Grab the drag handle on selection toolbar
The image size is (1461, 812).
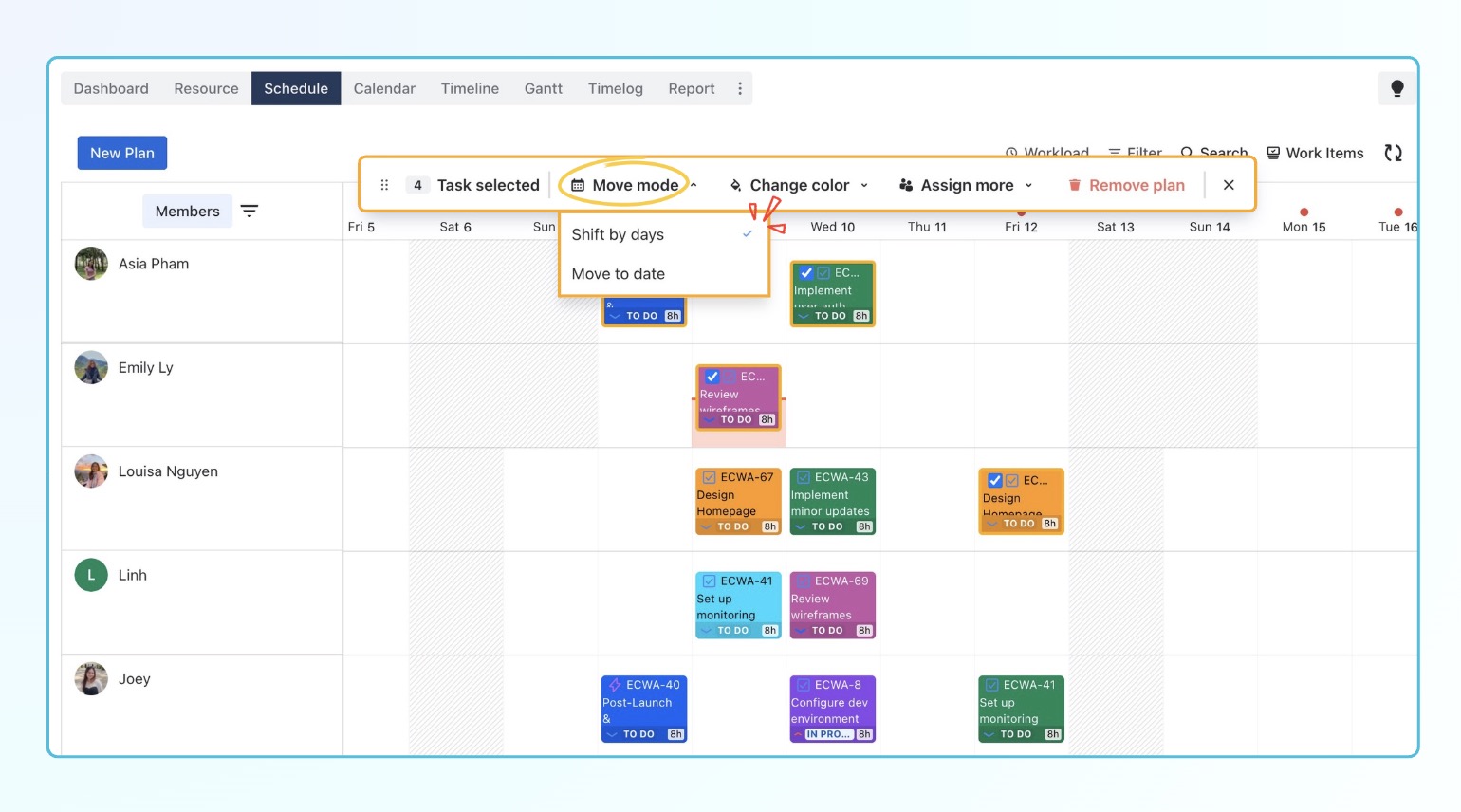[384, 185]
